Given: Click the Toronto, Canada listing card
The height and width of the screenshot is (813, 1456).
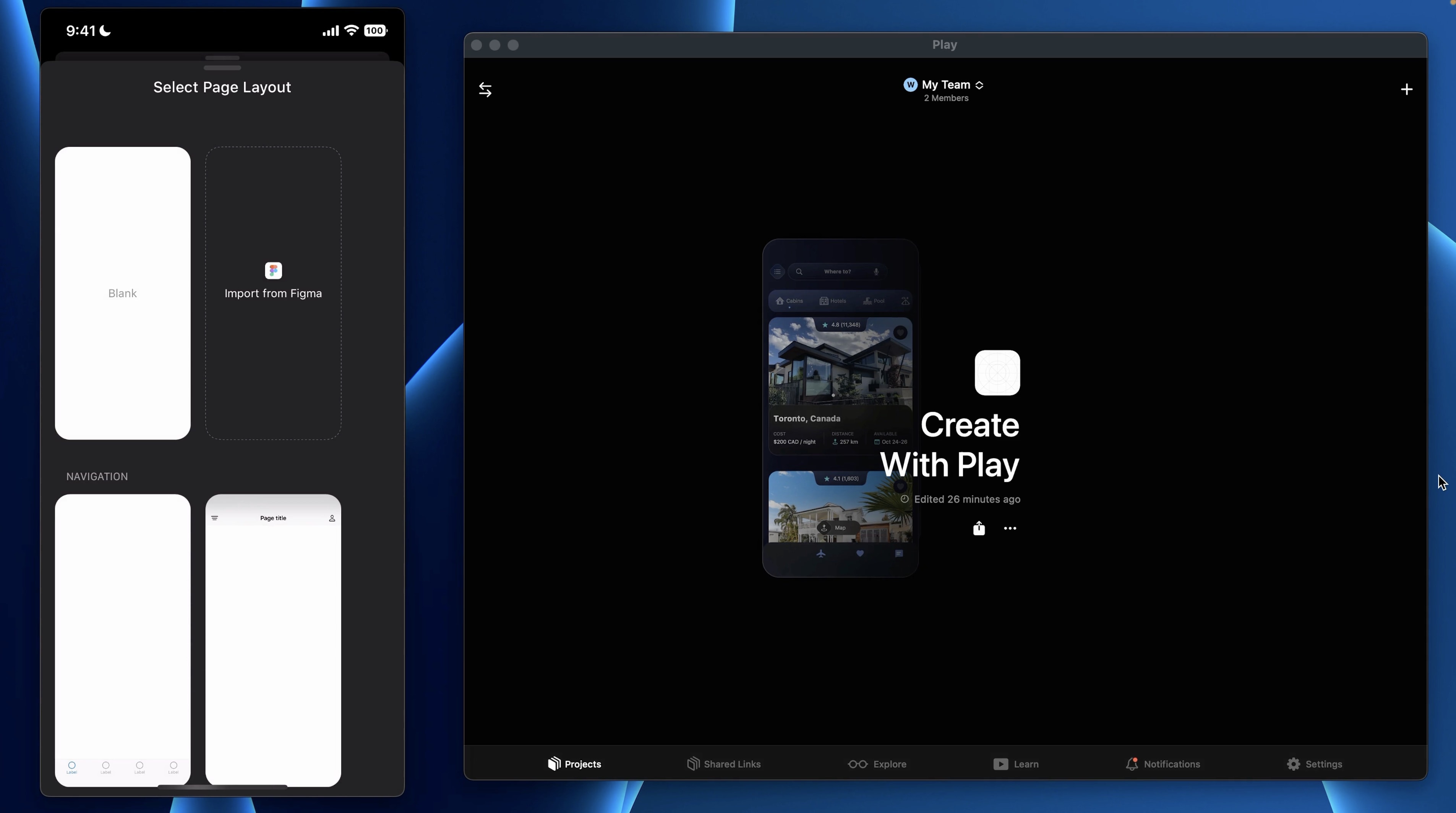Looking at the screenshot, I should pos(840,386).
